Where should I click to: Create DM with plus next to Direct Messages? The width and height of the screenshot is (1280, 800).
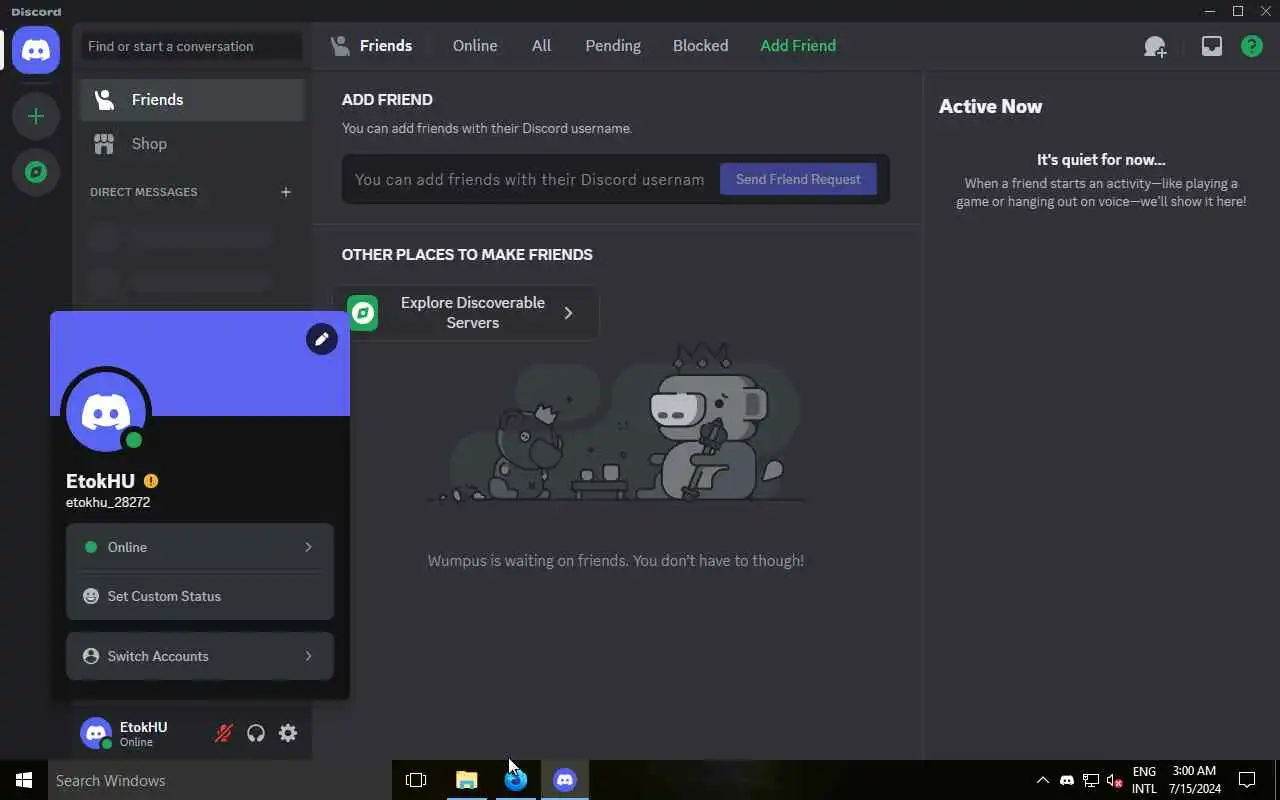coord(286,192)
